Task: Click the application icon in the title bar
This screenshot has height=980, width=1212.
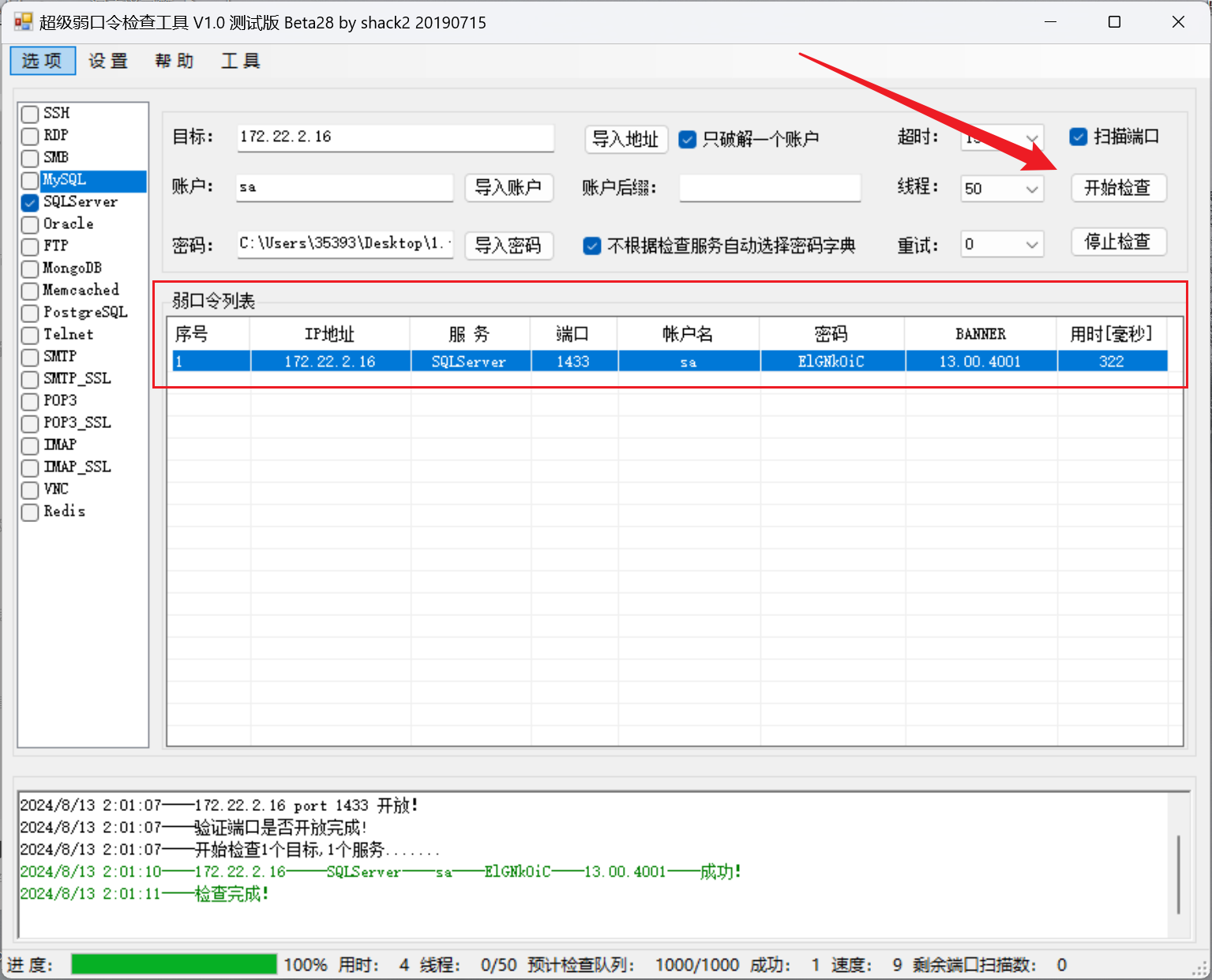Action: 23,21
